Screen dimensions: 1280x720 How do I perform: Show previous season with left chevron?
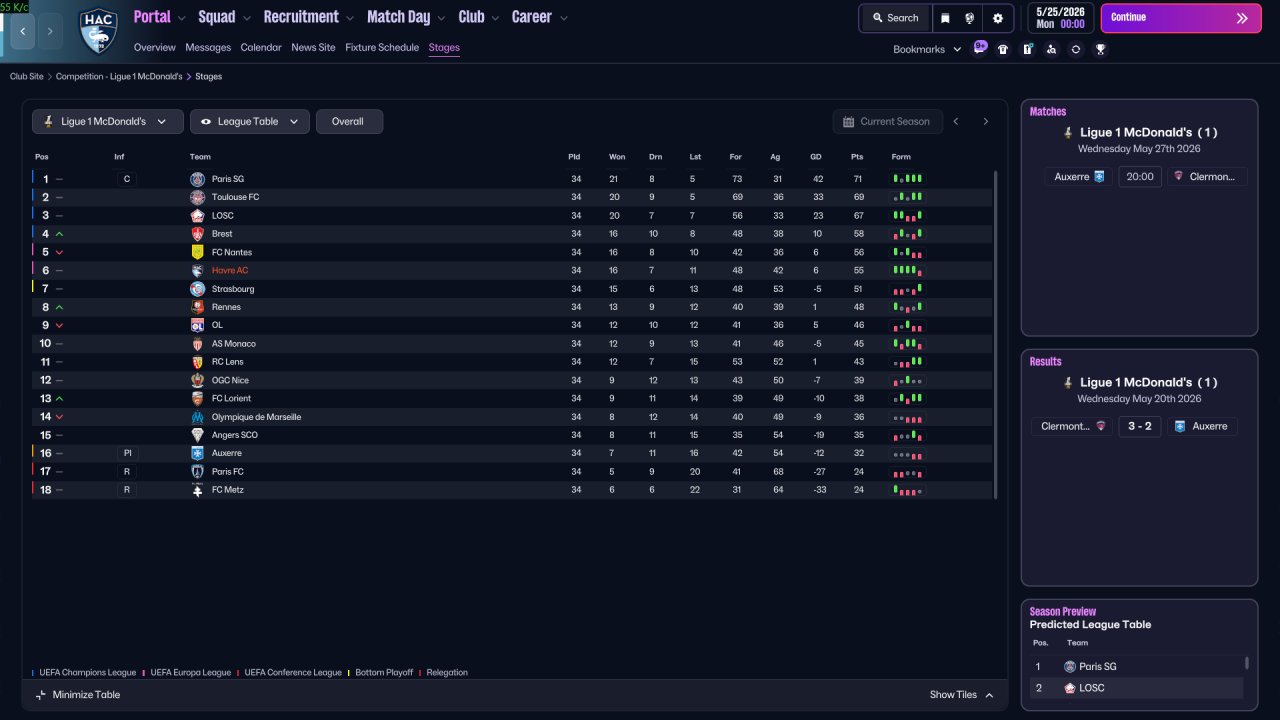tap(956, 121)
